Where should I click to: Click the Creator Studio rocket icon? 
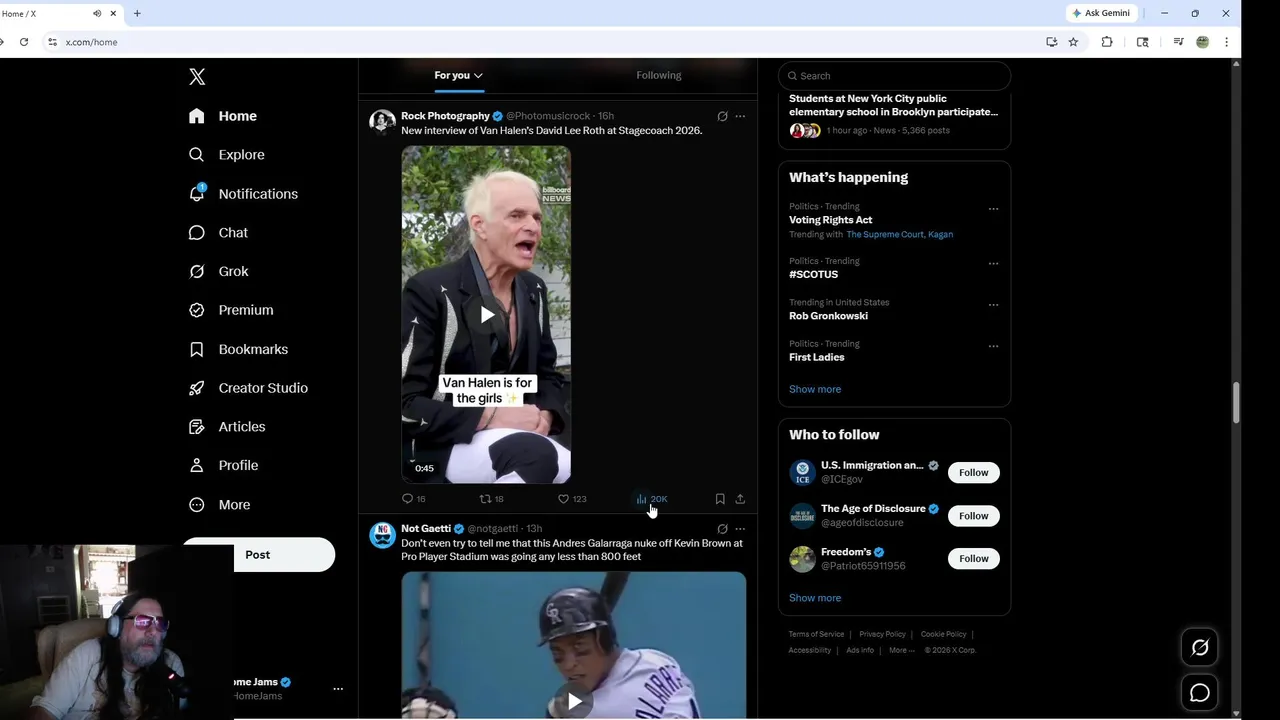click(x=197, y=388)
